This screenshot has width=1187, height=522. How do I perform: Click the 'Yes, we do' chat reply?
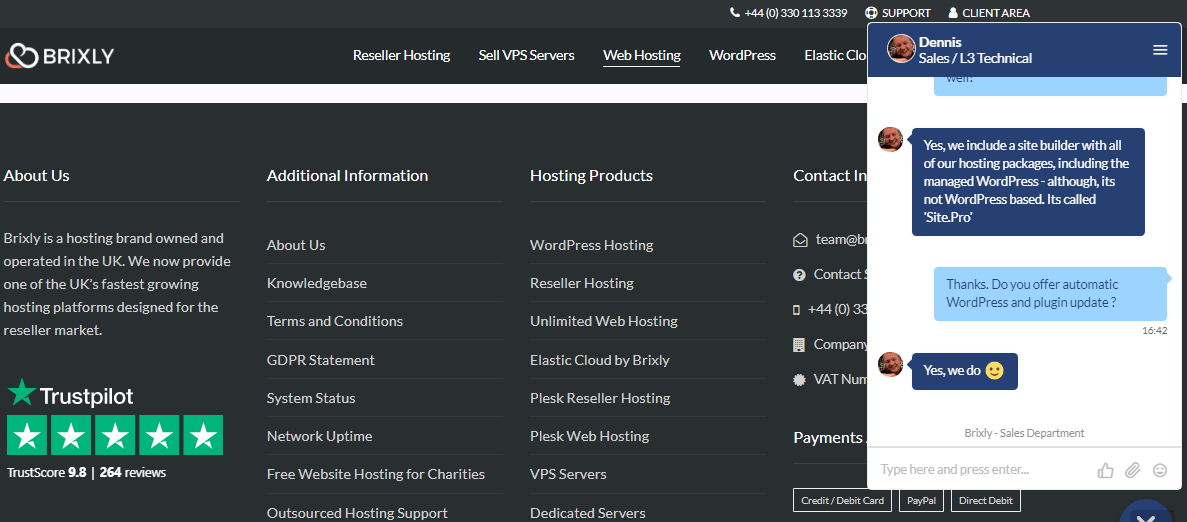(x=964, y=371)
